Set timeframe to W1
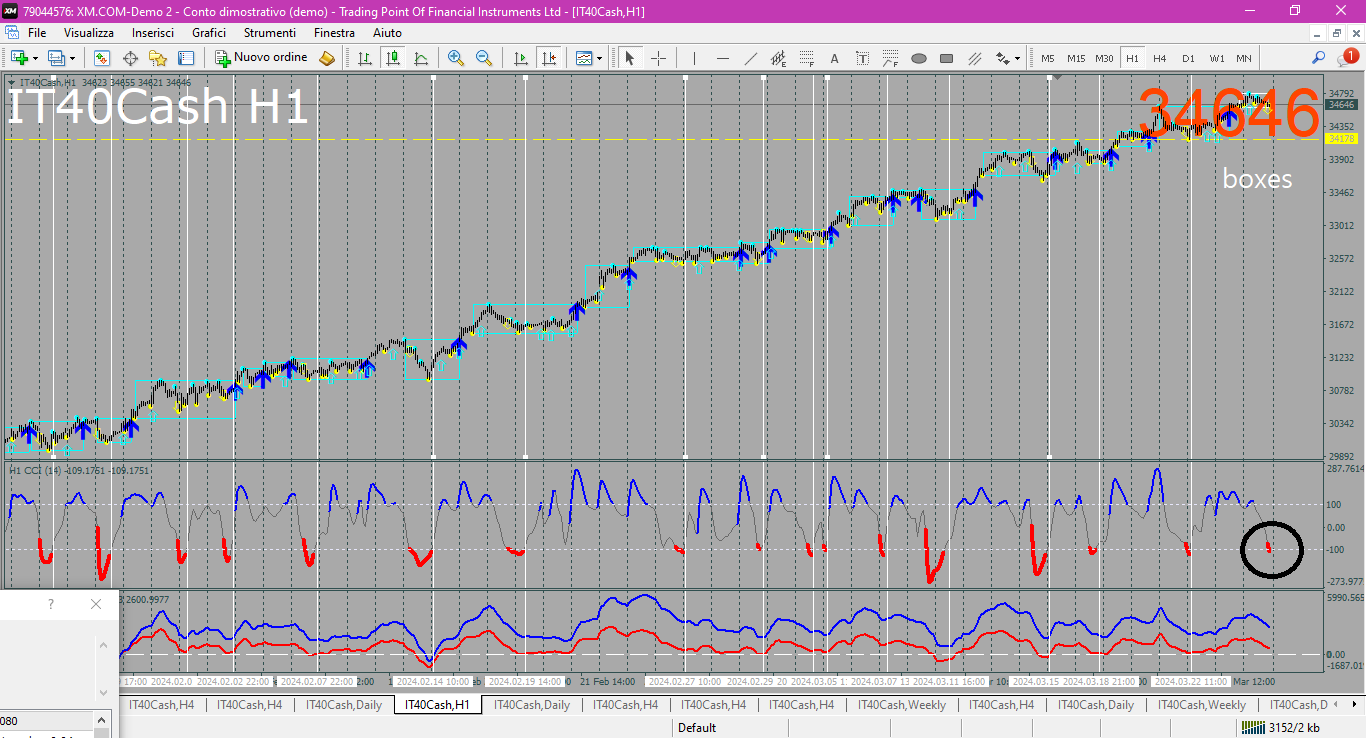Screen dimensions: 1366x738 point(1216,58)
